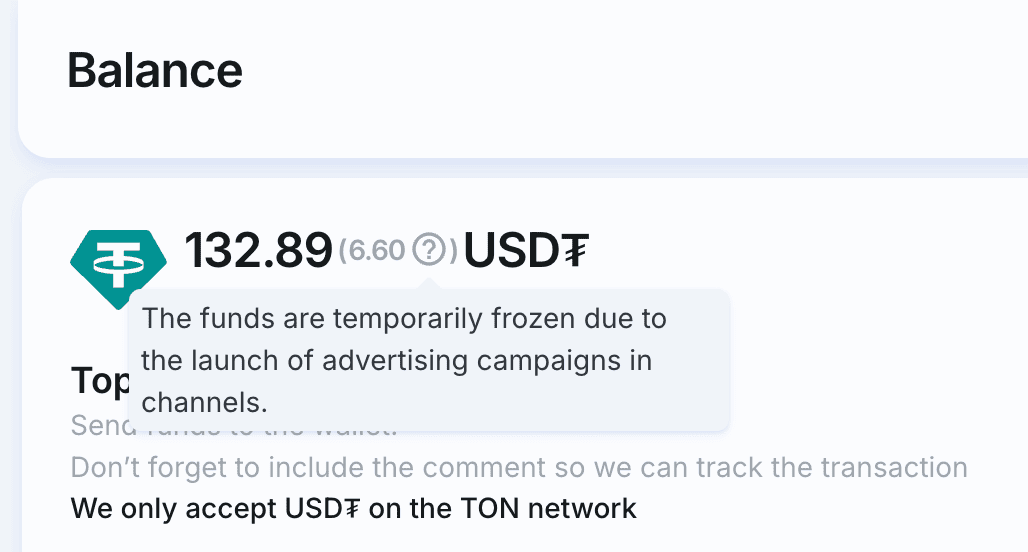Viewport: 1028px width, 552px height.
Task: Click the Balance heading
Action: pyautogui.click(x=155, y=71)
